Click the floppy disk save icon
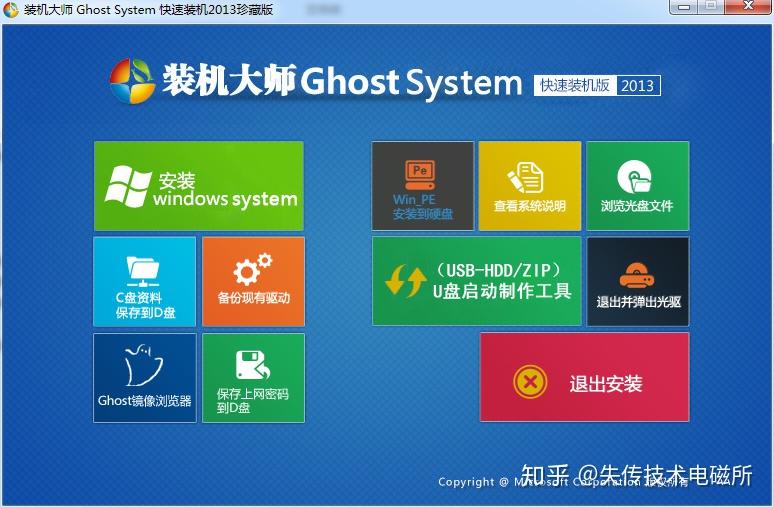The width and height of the screenshot is (774, 508). tap(252, 364)
